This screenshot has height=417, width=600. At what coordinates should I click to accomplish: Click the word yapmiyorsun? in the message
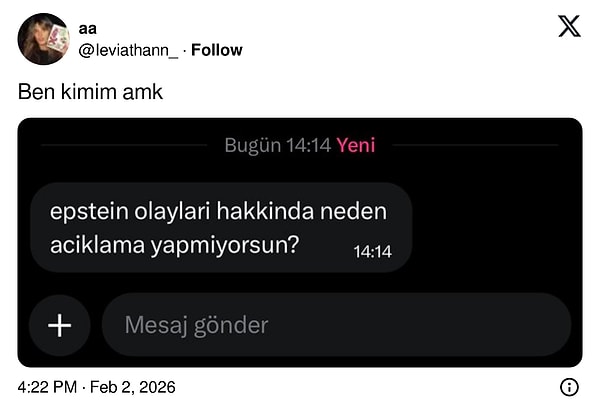225,245
